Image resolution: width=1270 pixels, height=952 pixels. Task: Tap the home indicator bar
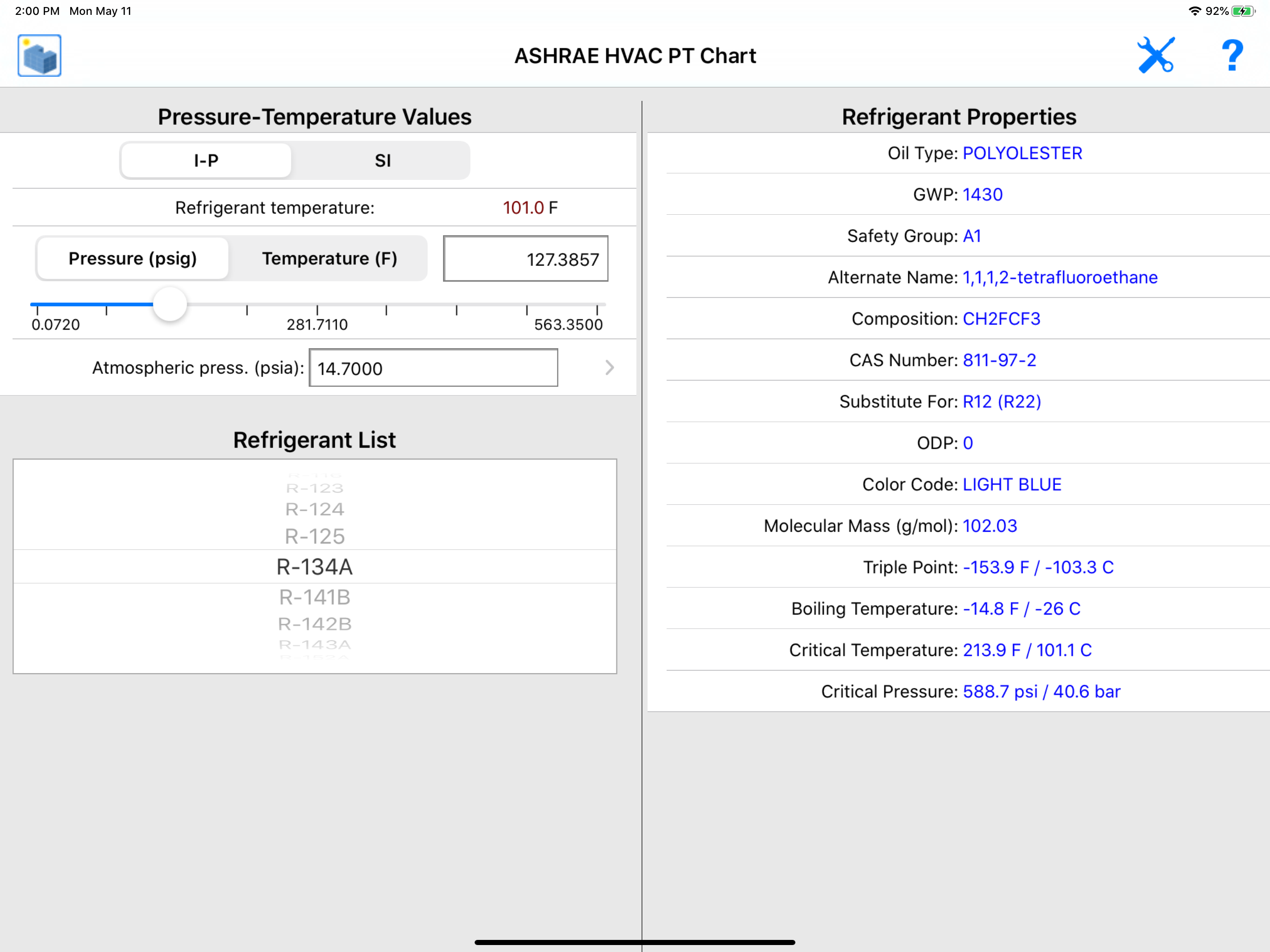[635, 942]
